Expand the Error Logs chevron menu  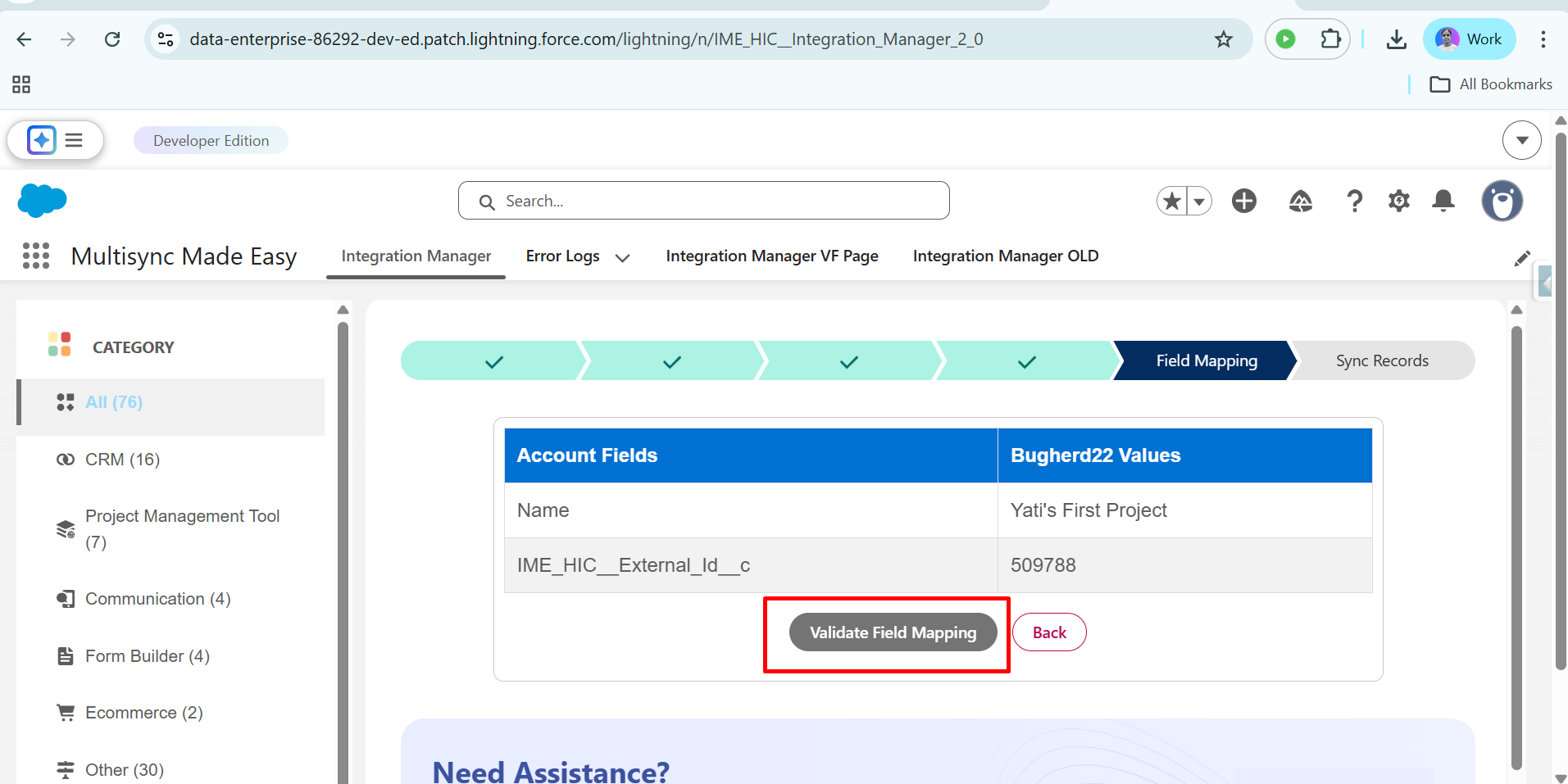[x=623, y=258]
